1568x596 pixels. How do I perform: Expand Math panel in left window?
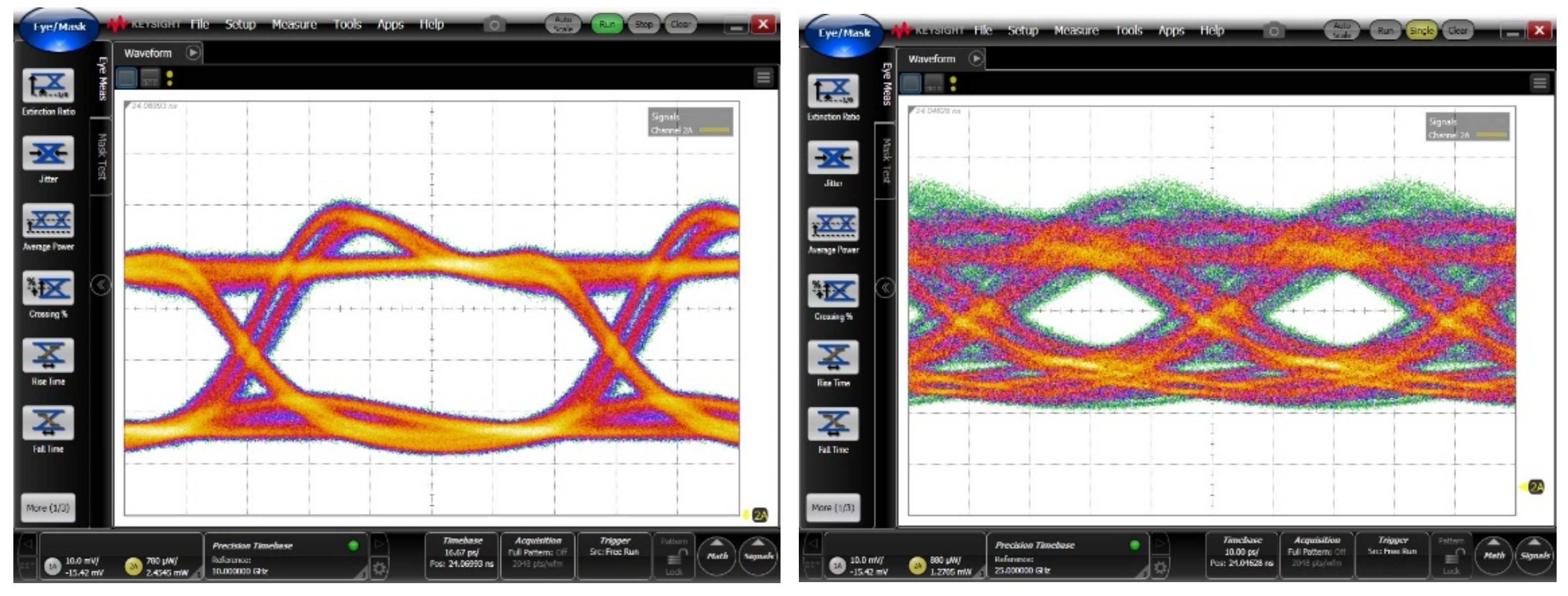pos(717,554)
